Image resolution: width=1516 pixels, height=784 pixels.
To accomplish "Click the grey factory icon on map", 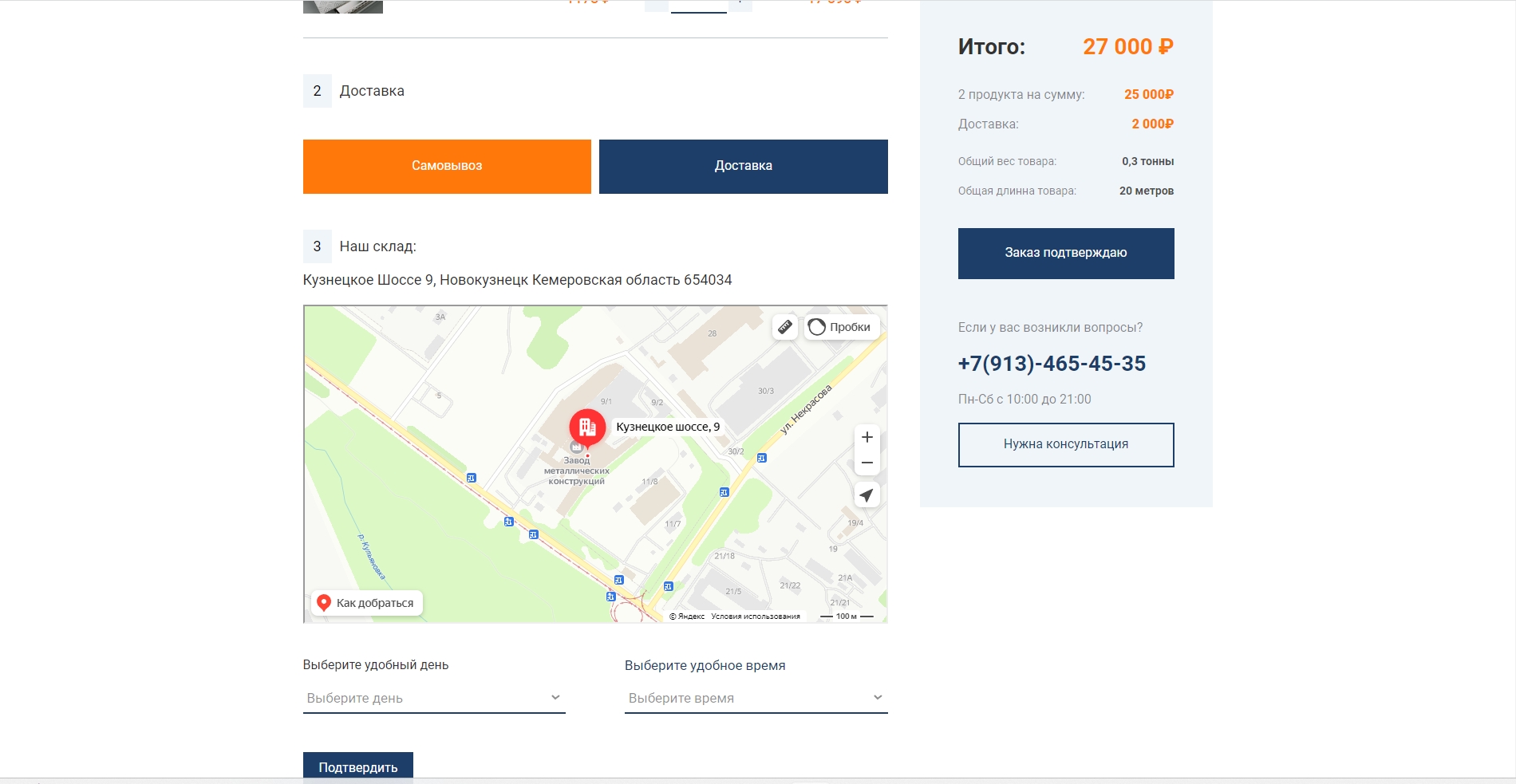I will tap(576, 447).
